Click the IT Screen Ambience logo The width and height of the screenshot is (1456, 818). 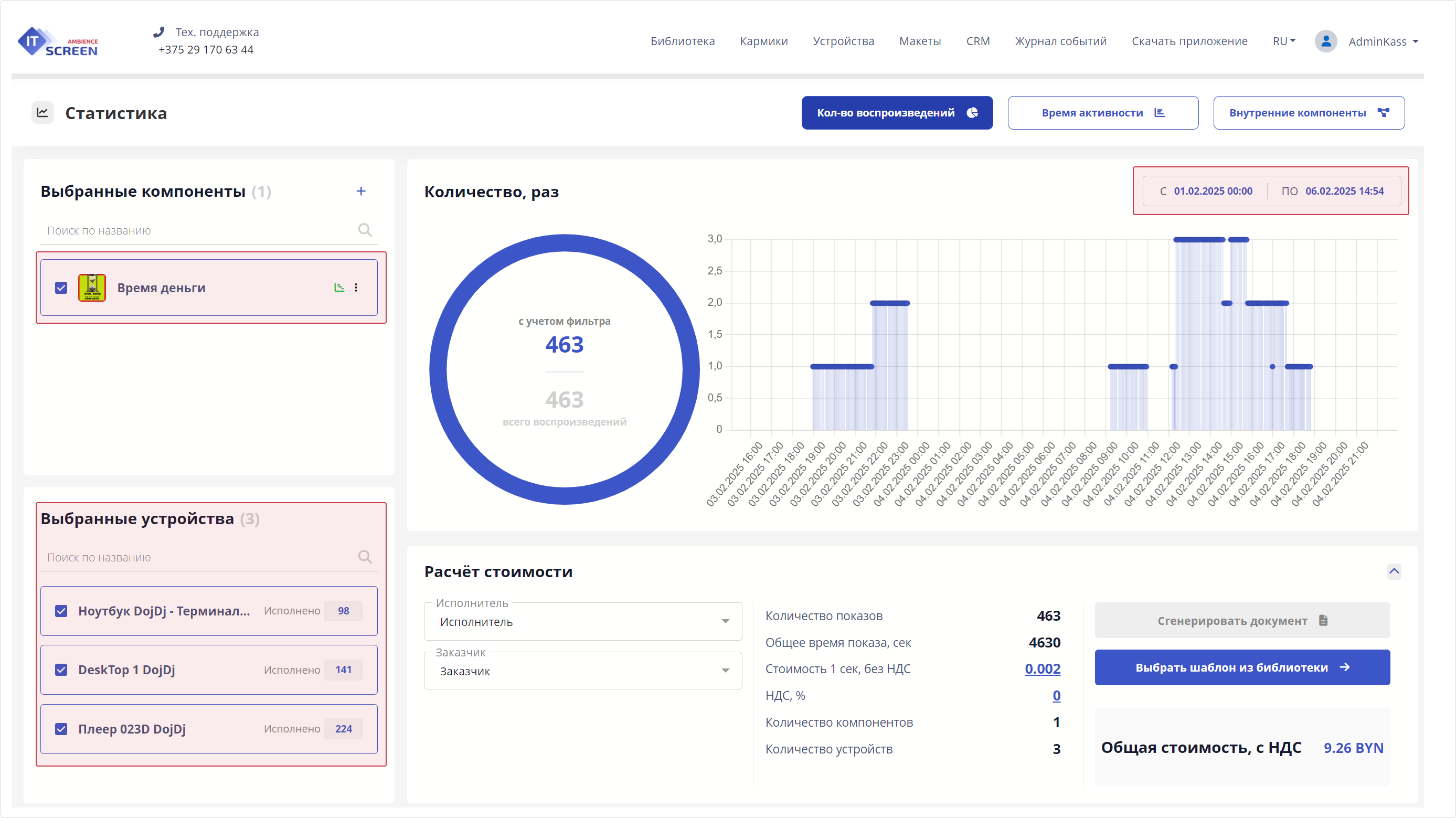click(x=58, y=41)
